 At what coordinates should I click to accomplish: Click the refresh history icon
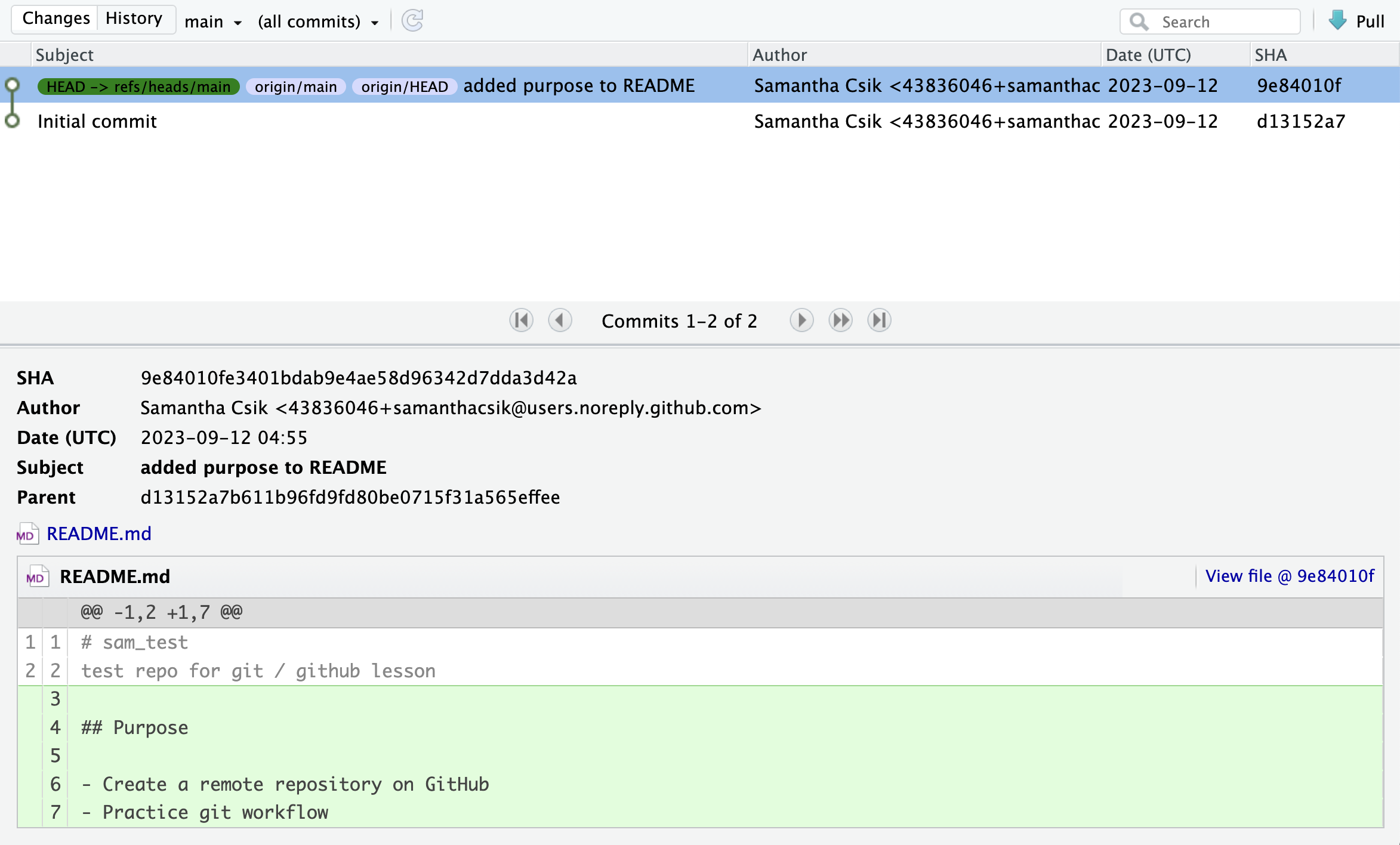coord(412,21)
